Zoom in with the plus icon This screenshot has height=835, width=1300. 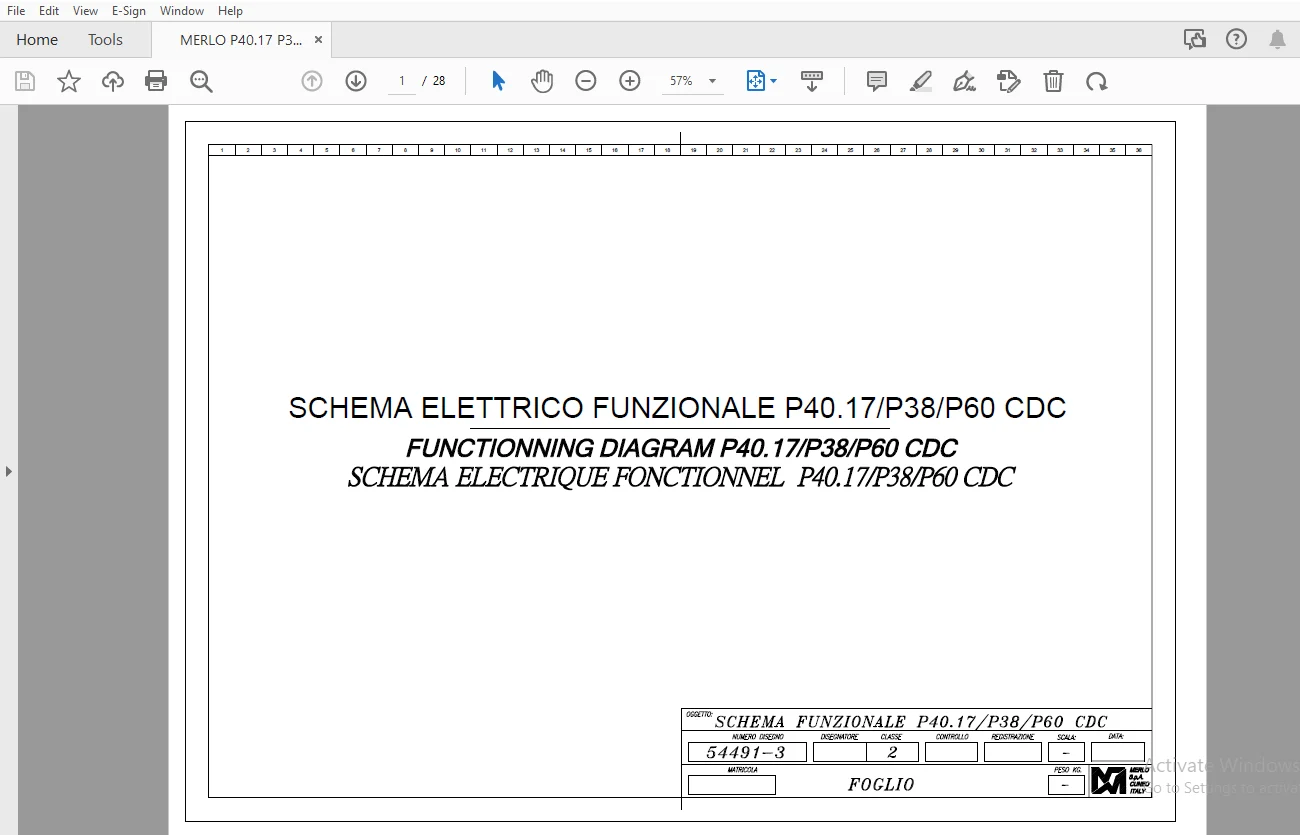pyautogui.click(x=630, y=81)
